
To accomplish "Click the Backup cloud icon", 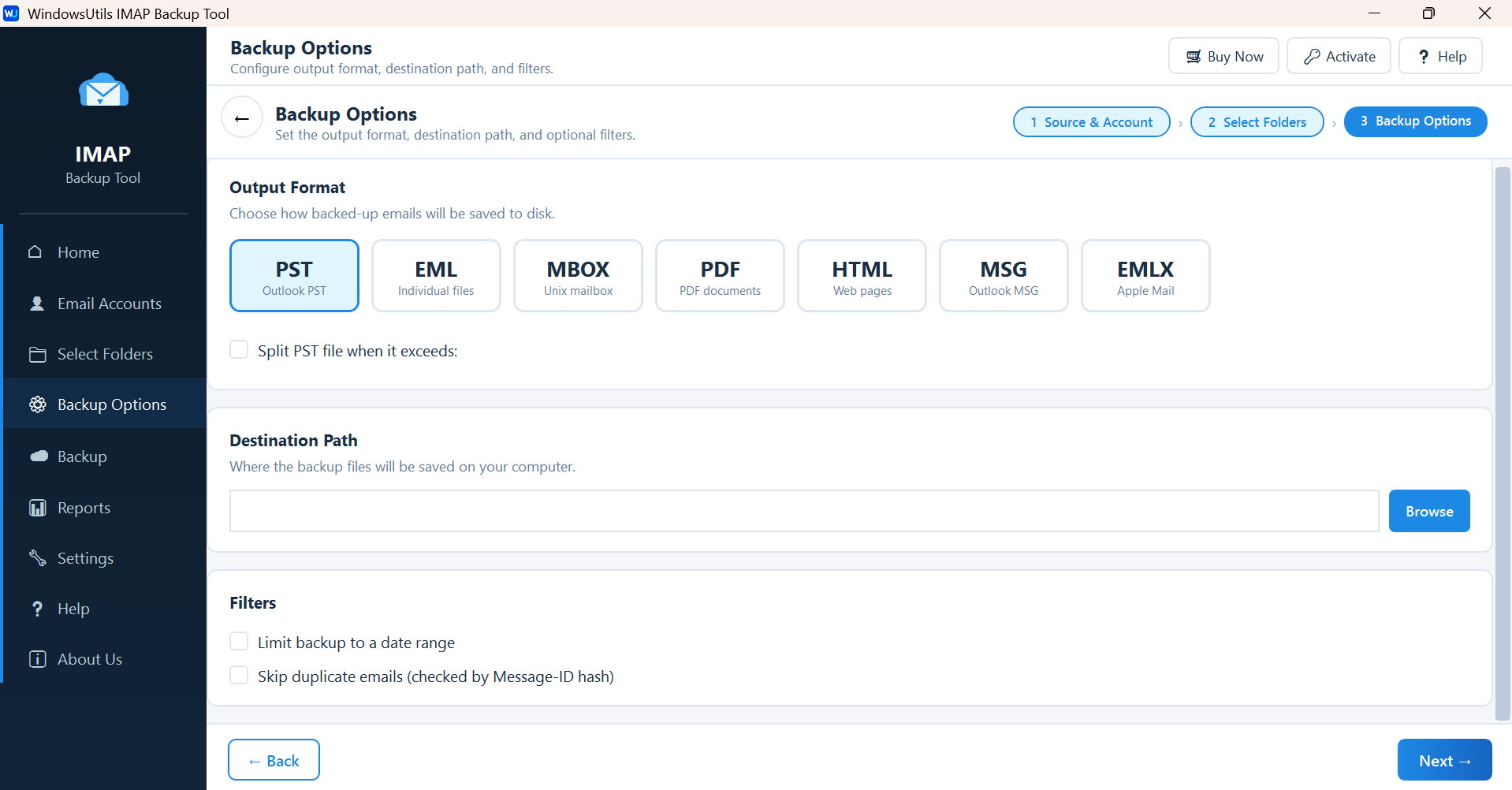I will (x=39, y=456).
